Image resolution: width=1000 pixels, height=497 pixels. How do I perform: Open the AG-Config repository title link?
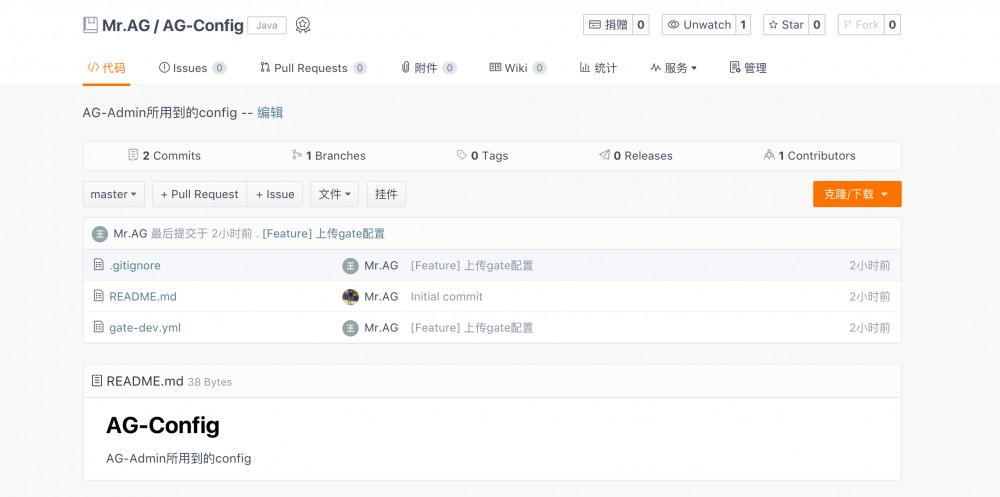[203, 26]
